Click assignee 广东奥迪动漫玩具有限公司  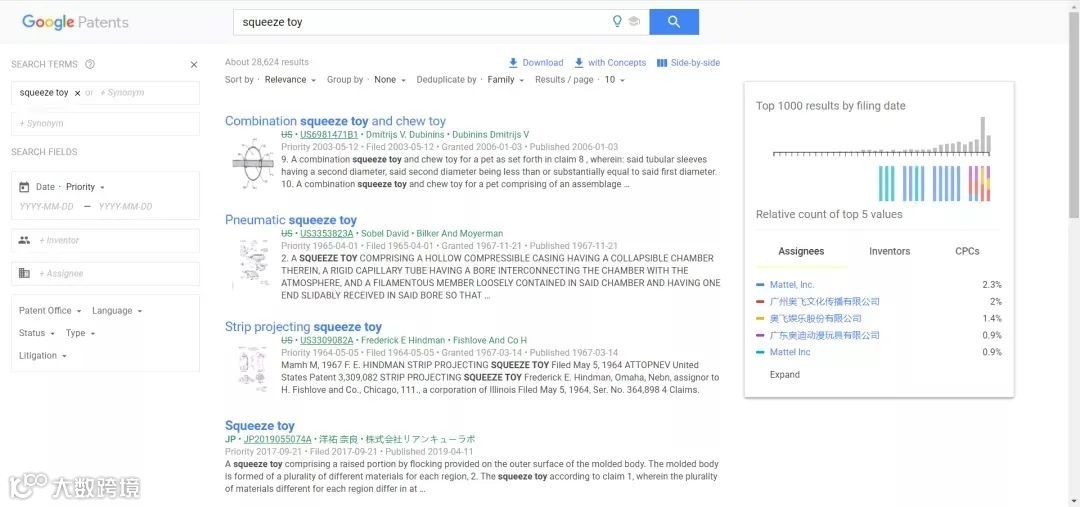pos(824,335)
